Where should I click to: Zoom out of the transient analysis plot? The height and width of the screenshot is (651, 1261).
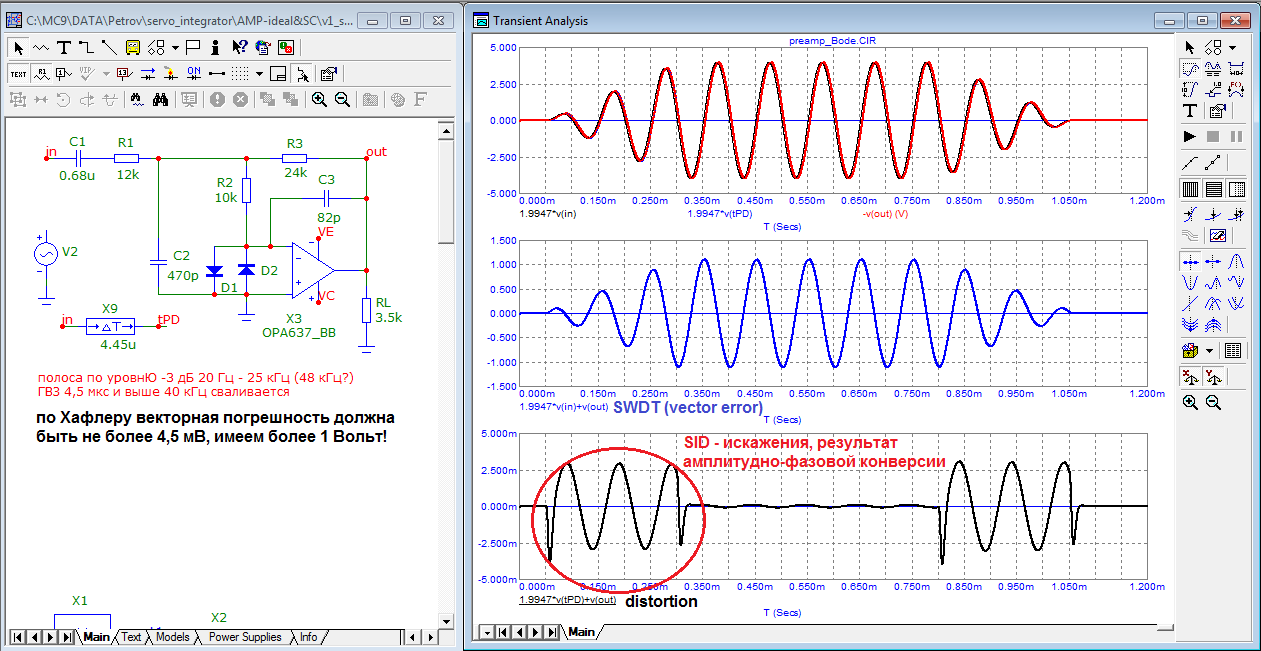pos(1213,402)
